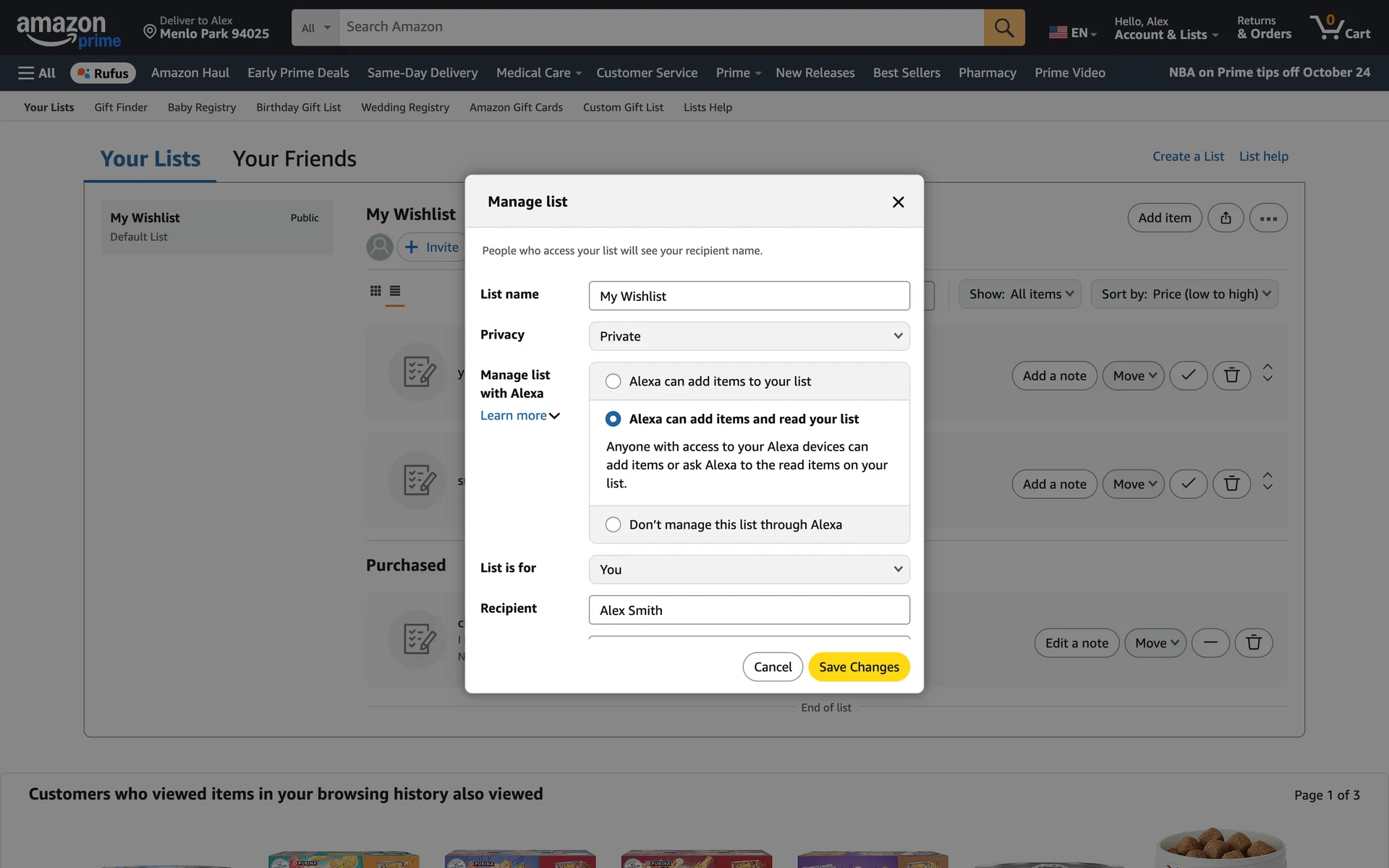1389x868 pixels.
Task: Click the share list icon
Action: point(1225,218)
